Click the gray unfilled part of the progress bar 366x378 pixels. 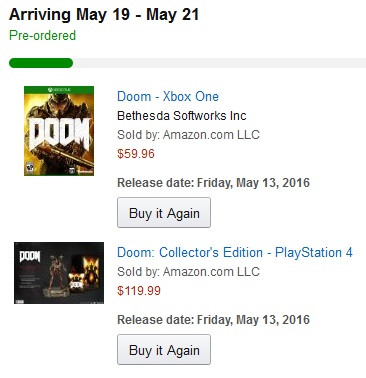(219, 63)
